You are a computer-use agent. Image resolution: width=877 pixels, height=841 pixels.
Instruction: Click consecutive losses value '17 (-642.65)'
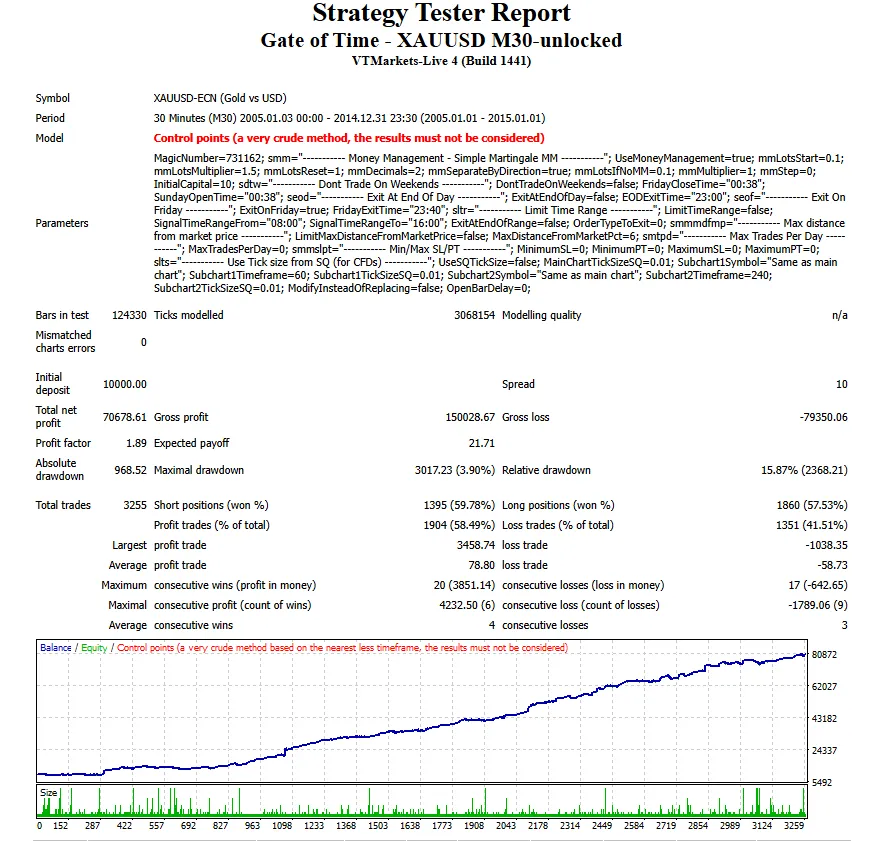click(818, 585)
